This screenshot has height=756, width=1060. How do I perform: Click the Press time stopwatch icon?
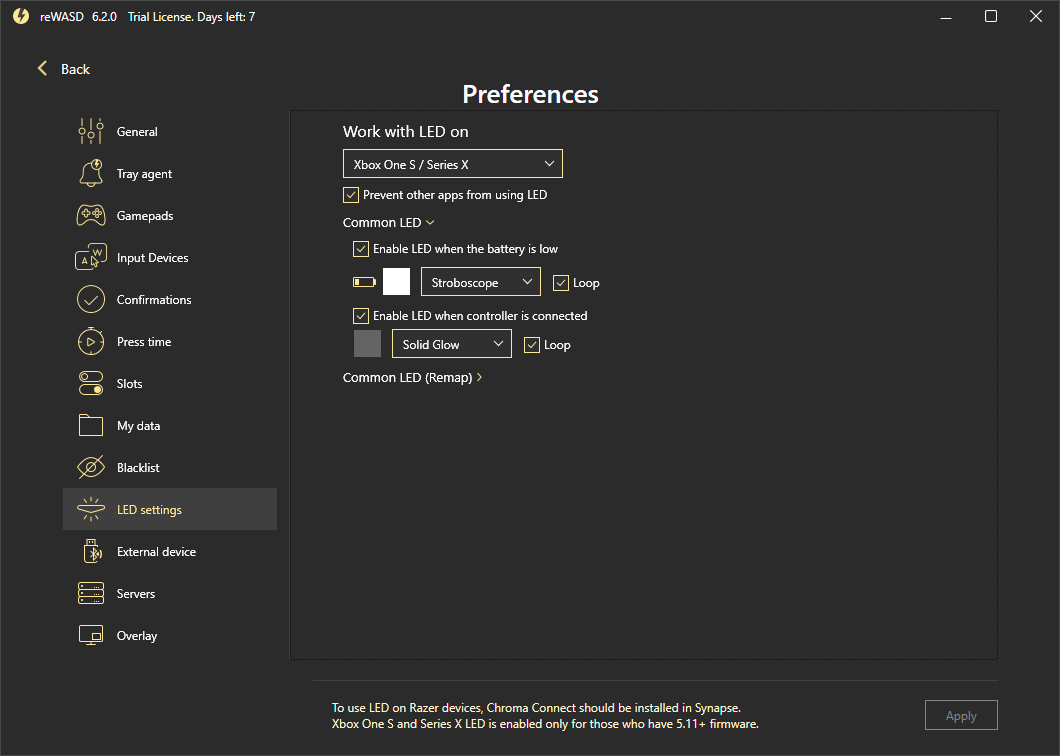pyautogui.click(x=91, y=341)
